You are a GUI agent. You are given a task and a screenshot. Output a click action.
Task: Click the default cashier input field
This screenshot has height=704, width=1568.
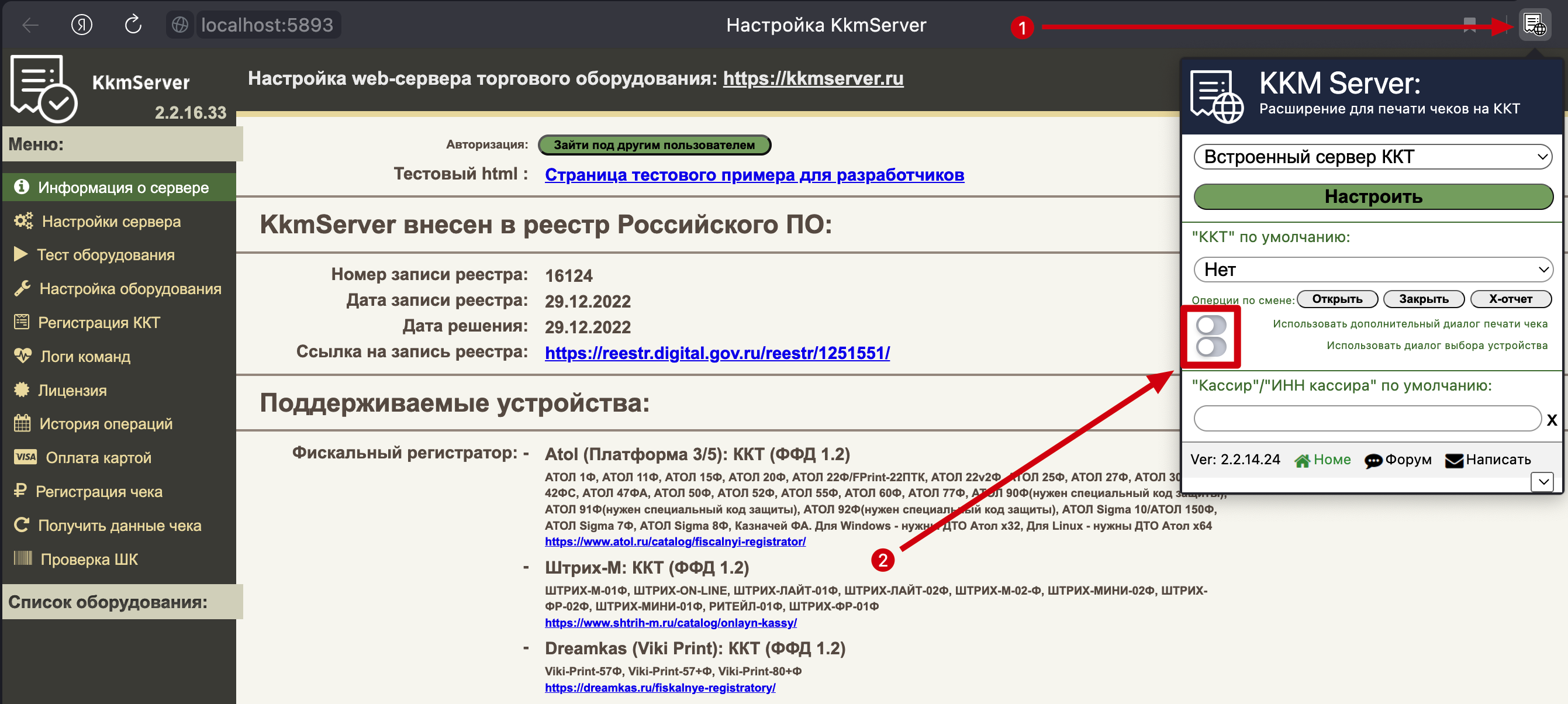coord(1367,419)
